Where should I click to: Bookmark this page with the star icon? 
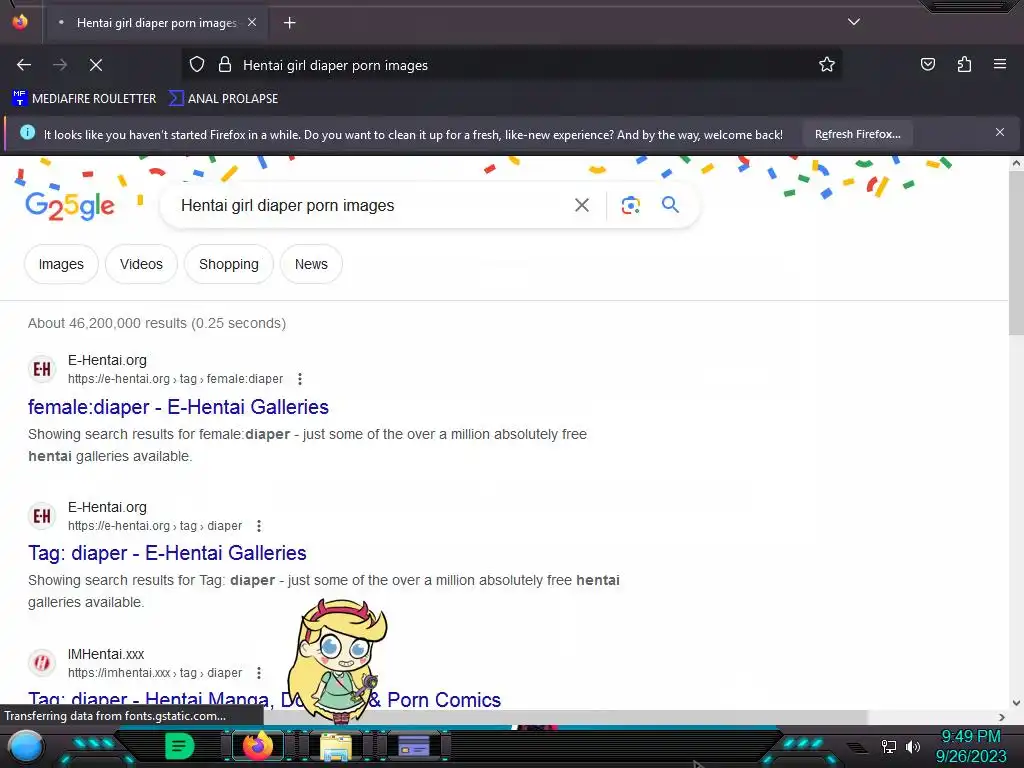point(827,65)
